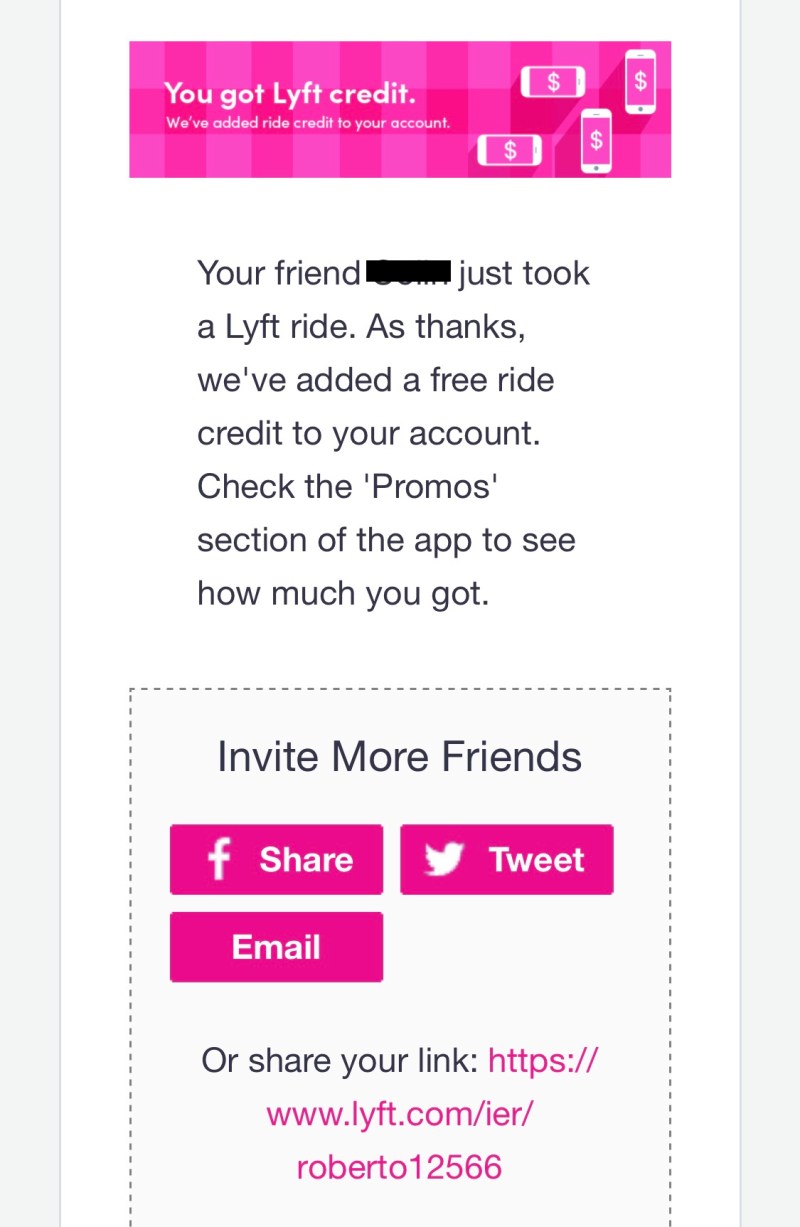The width and height of the screenshot is (800, 1227).
Task: Click the tall phone icon at banner's edge
Action: coord(640,78)
